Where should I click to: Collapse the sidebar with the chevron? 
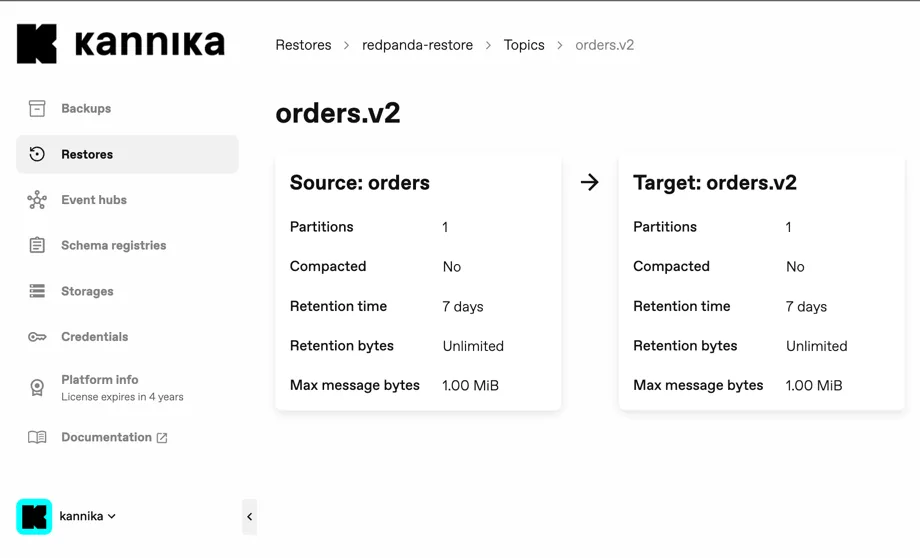(x=249, y=517)
